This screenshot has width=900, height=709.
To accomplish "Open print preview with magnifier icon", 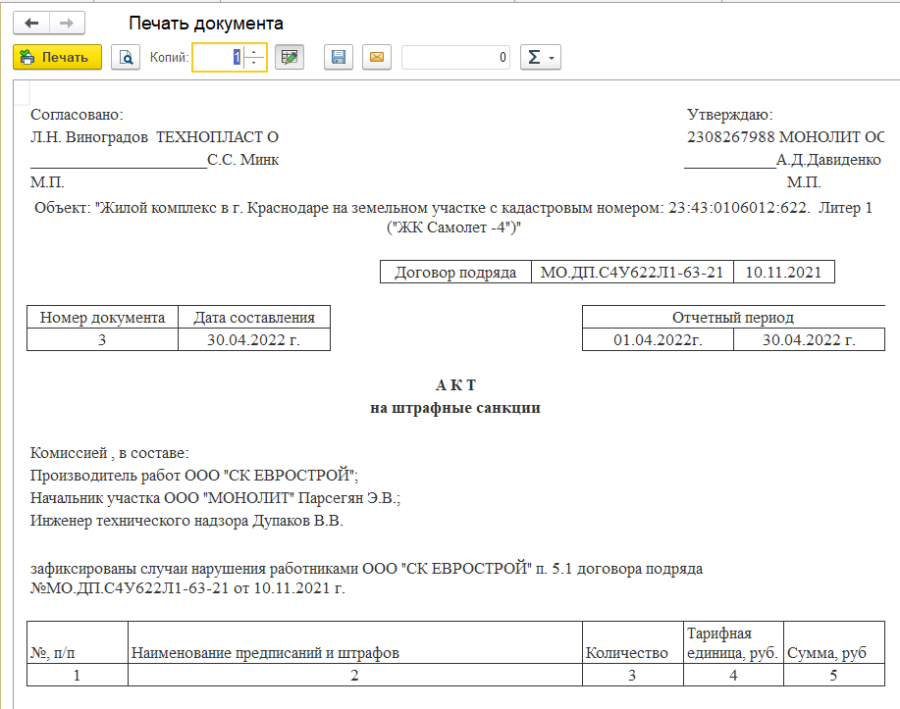I will coord(126,58).
